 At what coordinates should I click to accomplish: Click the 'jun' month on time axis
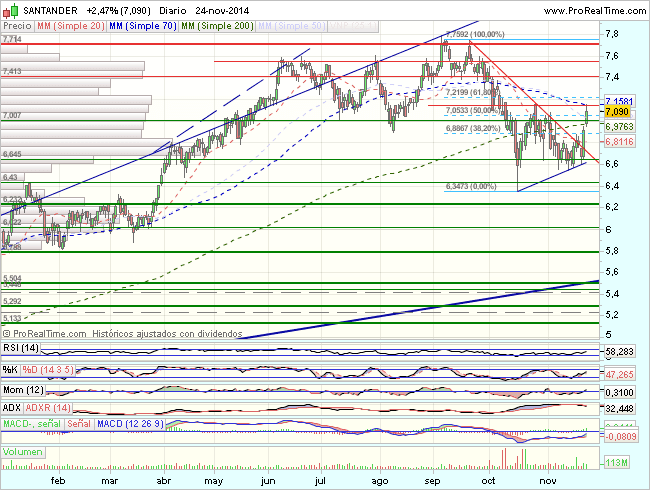(268, 481)
